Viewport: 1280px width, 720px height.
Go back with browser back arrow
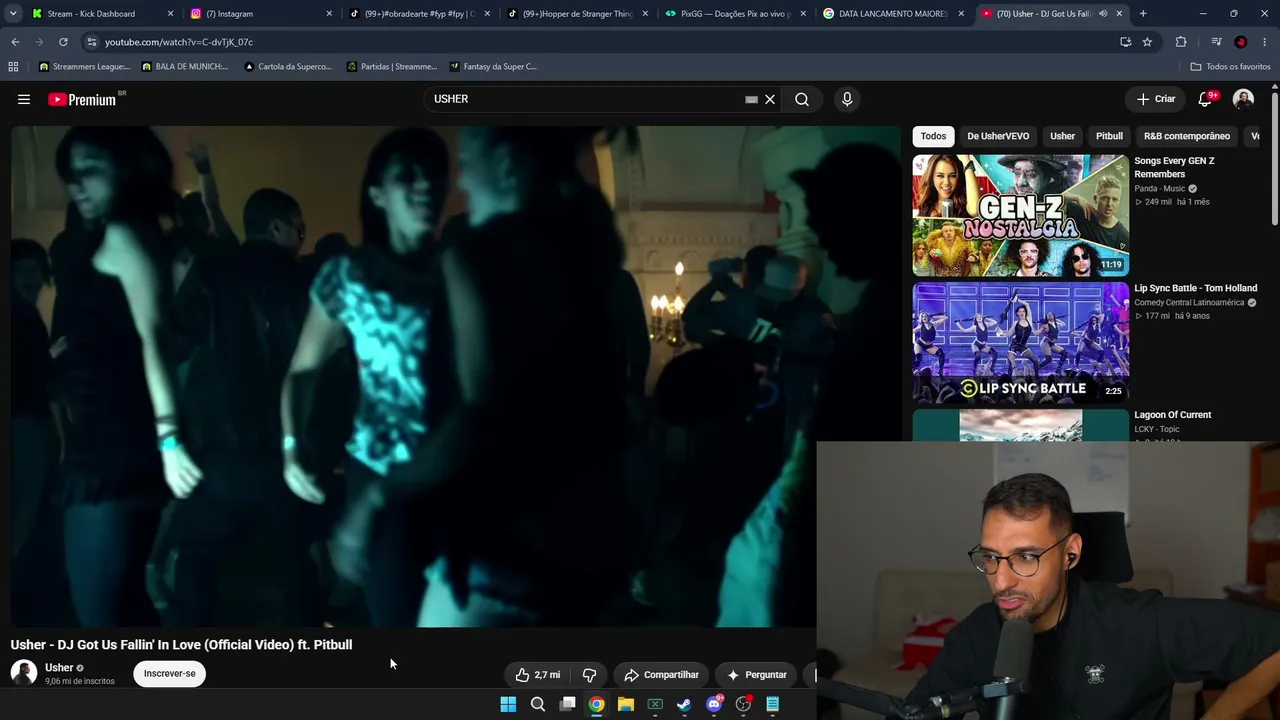(15, 42)
